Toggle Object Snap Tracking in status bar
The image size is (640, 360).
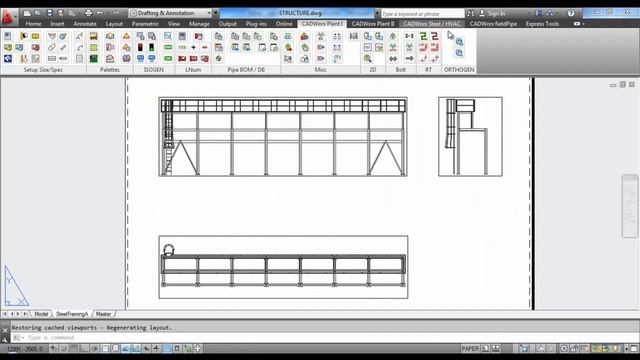coord(126,349)
